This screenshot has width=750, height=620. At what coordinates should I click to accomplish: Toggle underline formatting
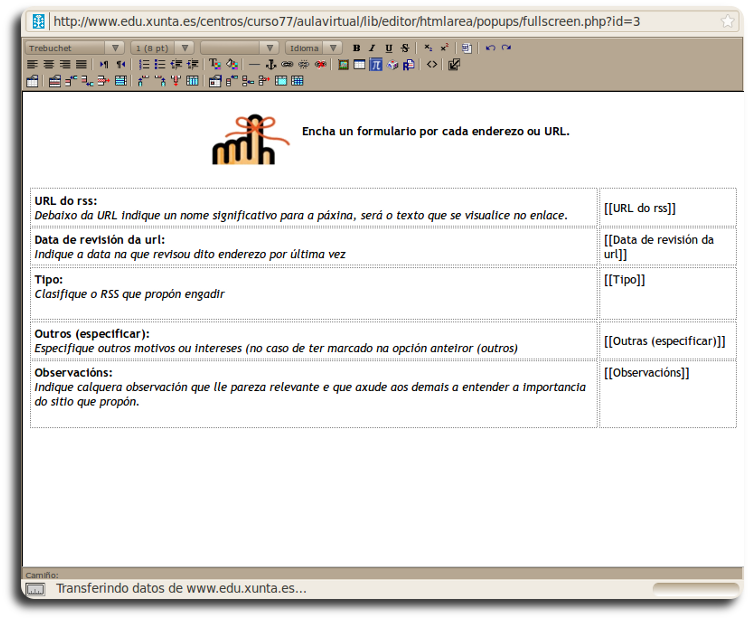click(x=388, y=48)
